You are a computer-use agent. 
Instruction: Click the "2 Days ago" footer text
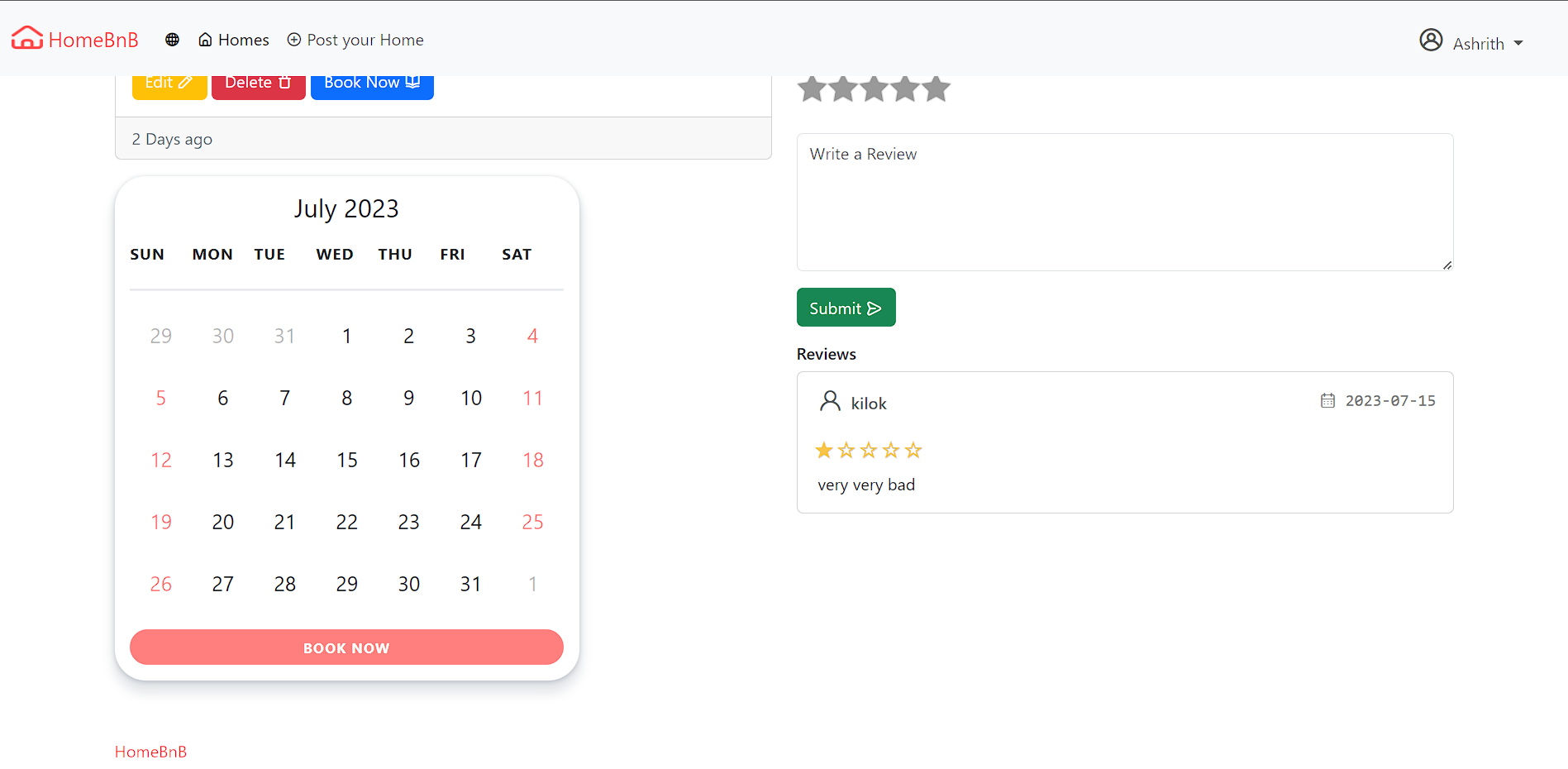(172, 139)
